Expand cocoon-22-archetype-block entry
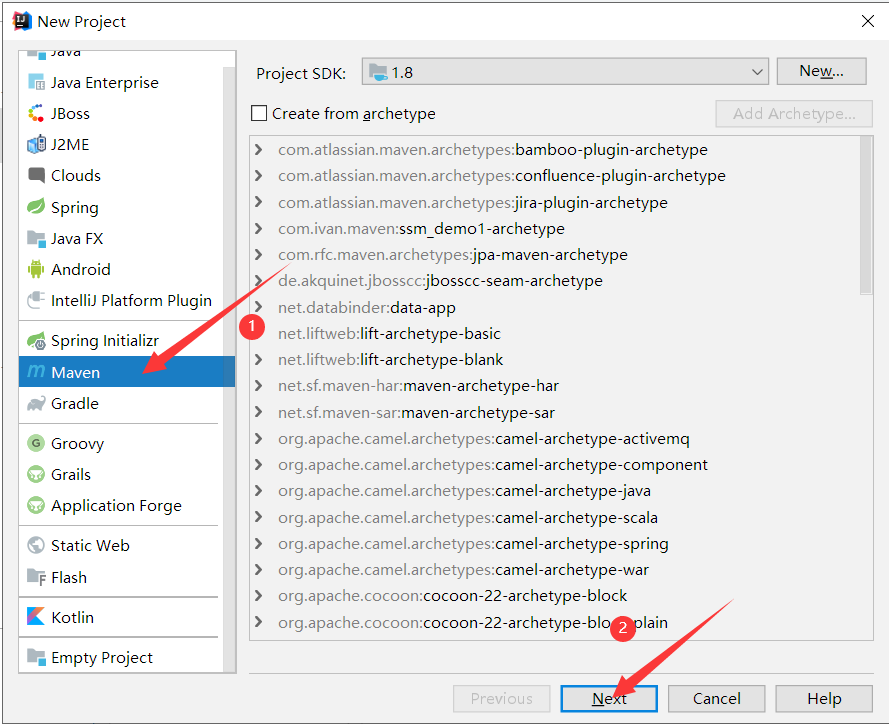The height and width of the screenshot is (724, 889). [x=259, y=596]
